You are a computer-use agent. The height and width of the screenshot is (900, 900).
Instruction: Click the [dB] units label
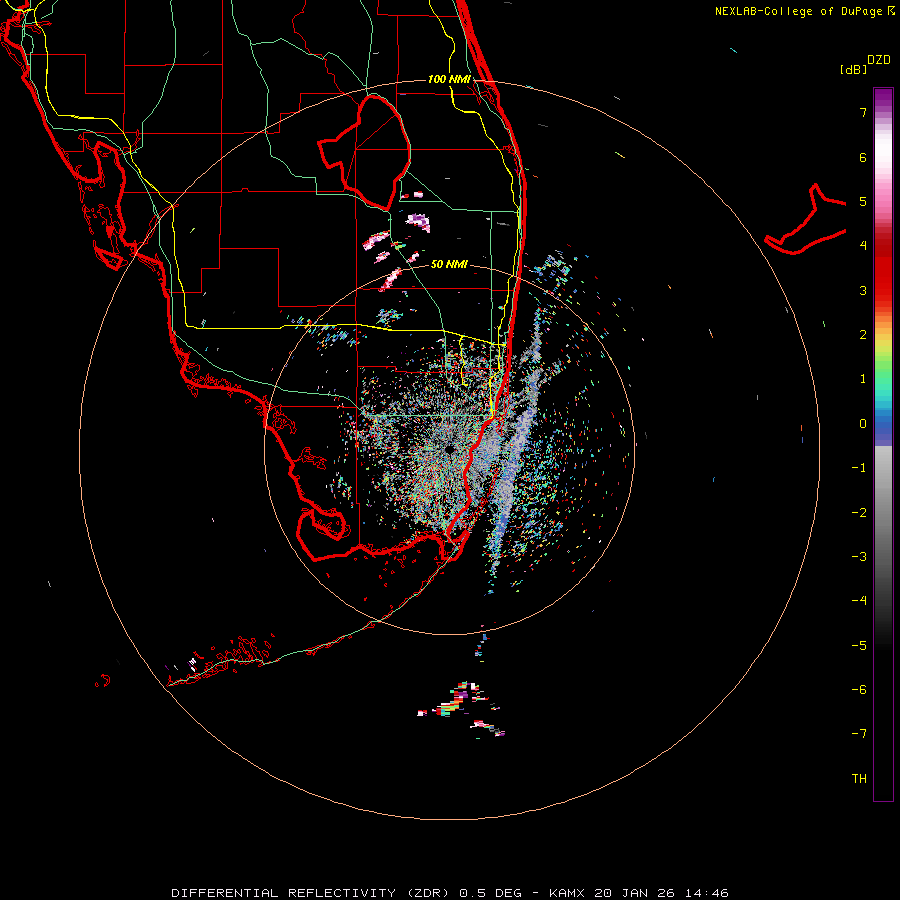coord(853,69)
